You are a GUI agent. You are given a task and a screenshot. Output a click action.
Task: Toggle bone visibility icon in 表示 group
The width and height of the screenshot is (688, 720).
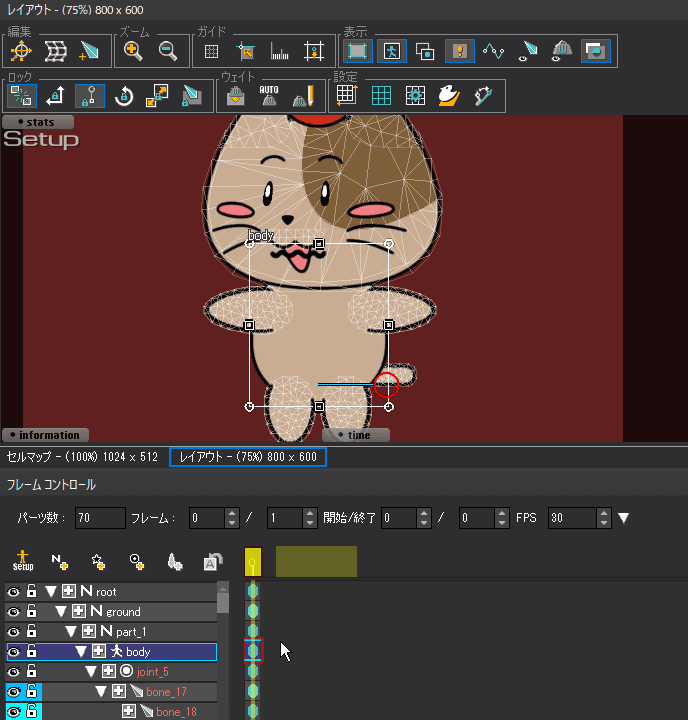(x=528, y=51)
